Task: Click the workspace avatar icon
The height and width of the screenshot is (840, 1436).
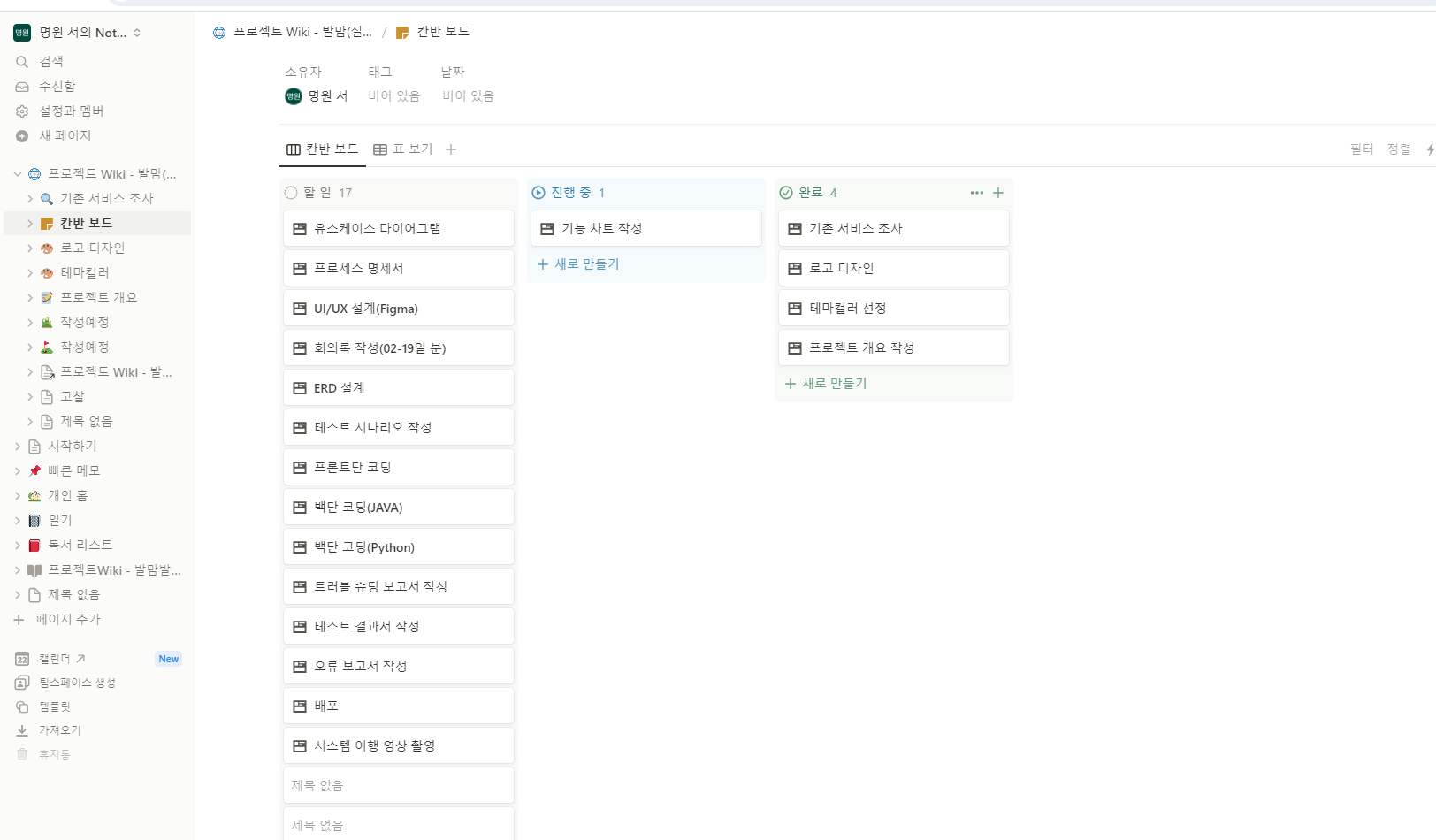Action: 22,33
